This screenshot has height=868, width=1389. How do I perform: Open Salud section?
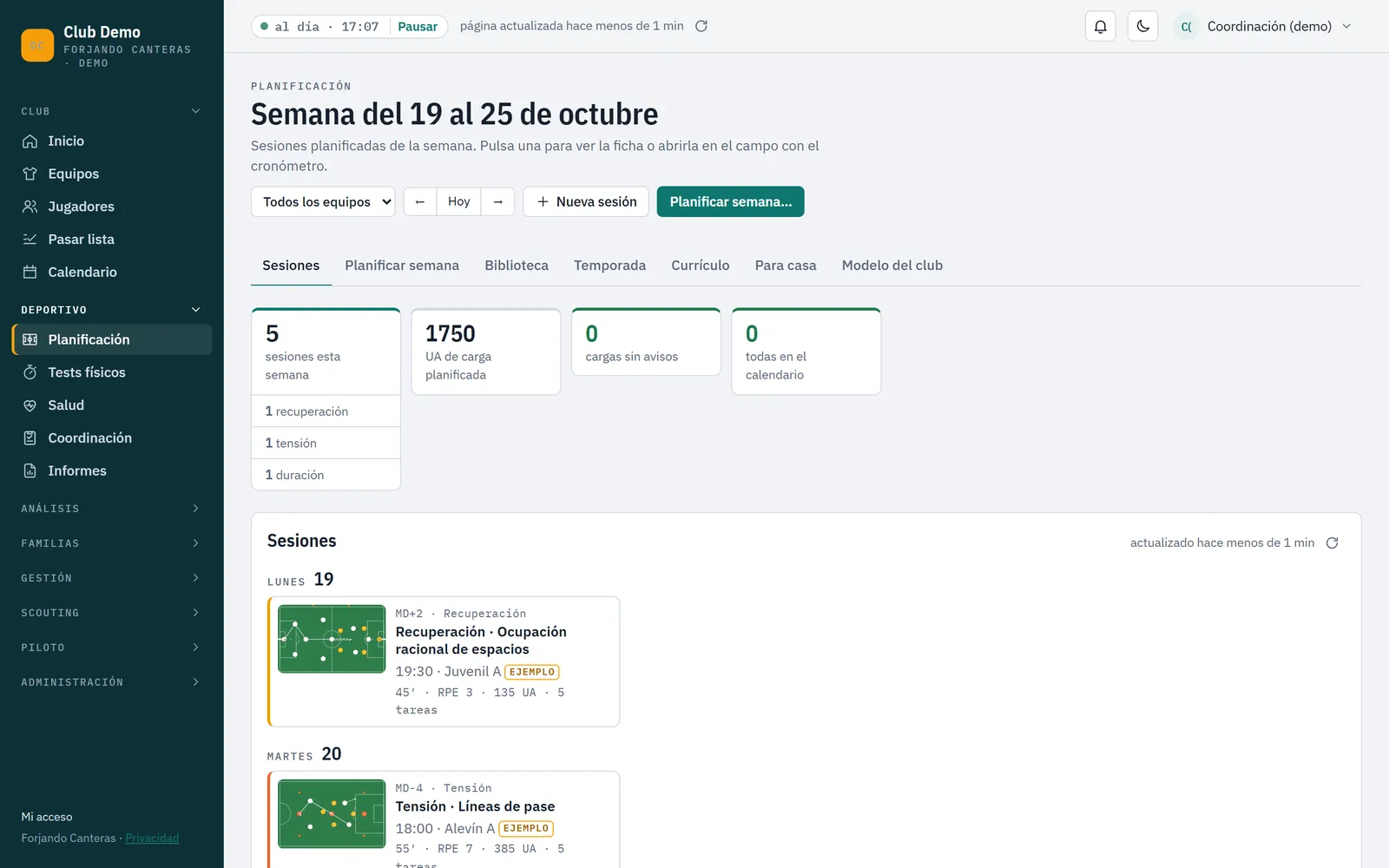point(112,405)
